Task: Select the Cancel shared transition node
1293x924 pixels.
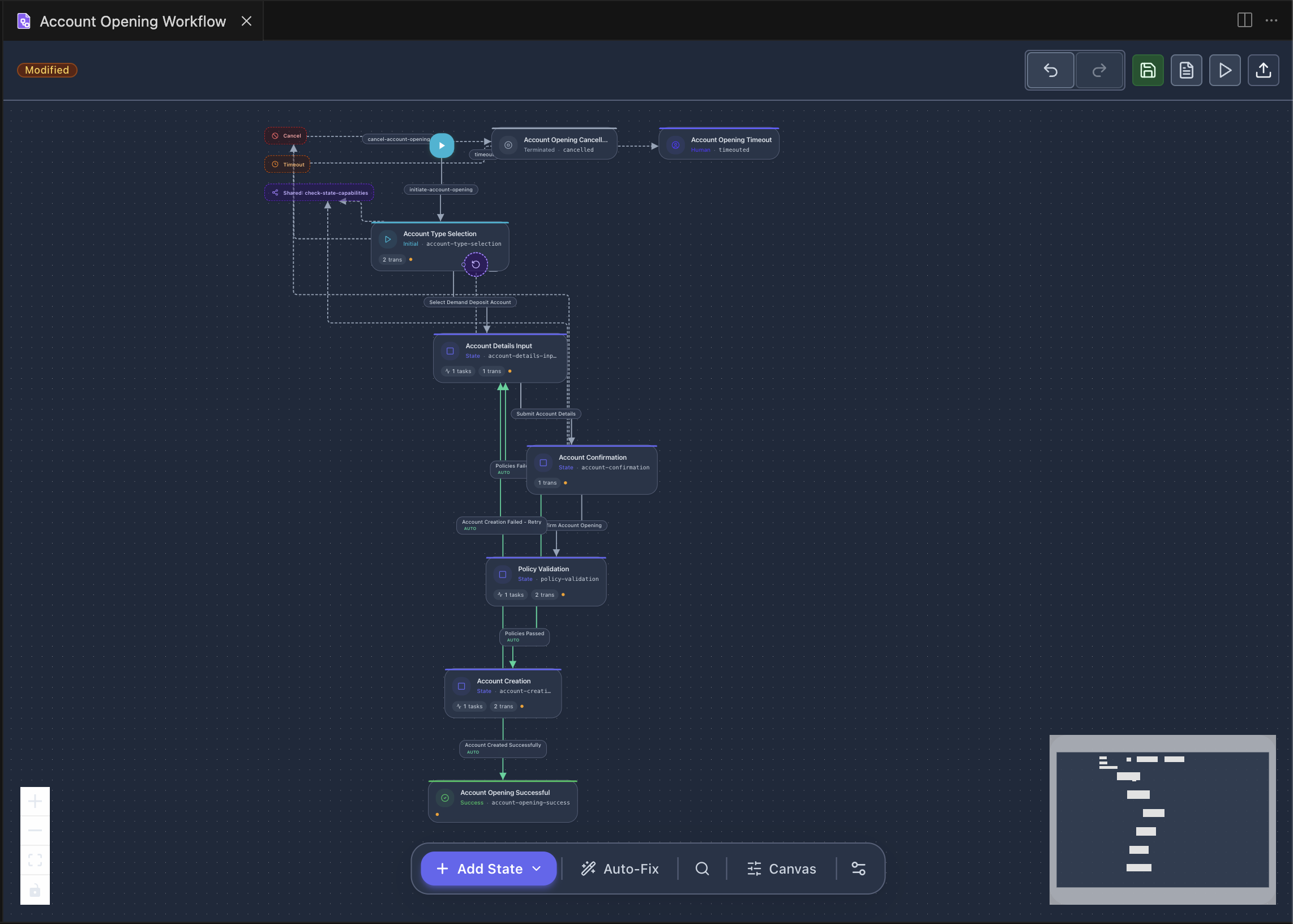Action: [x=285, y=135]
